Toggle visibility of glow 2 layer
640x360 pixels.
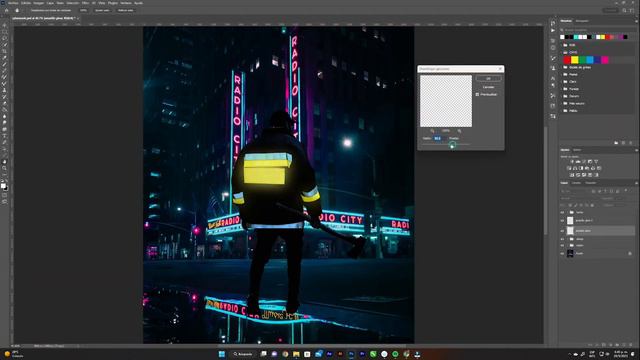pos(562,220)
